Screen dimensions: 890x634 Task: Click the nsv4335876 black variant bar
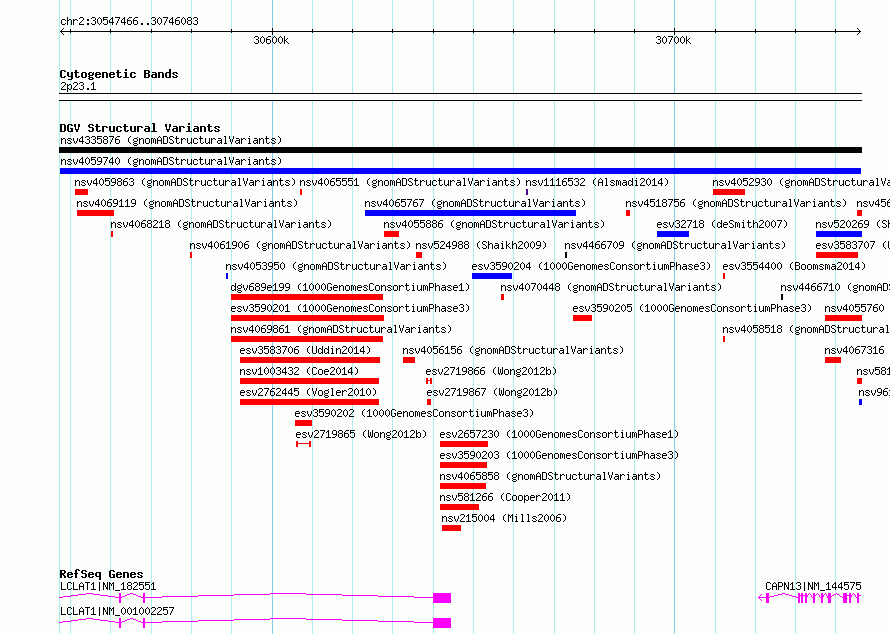point(460,150)
